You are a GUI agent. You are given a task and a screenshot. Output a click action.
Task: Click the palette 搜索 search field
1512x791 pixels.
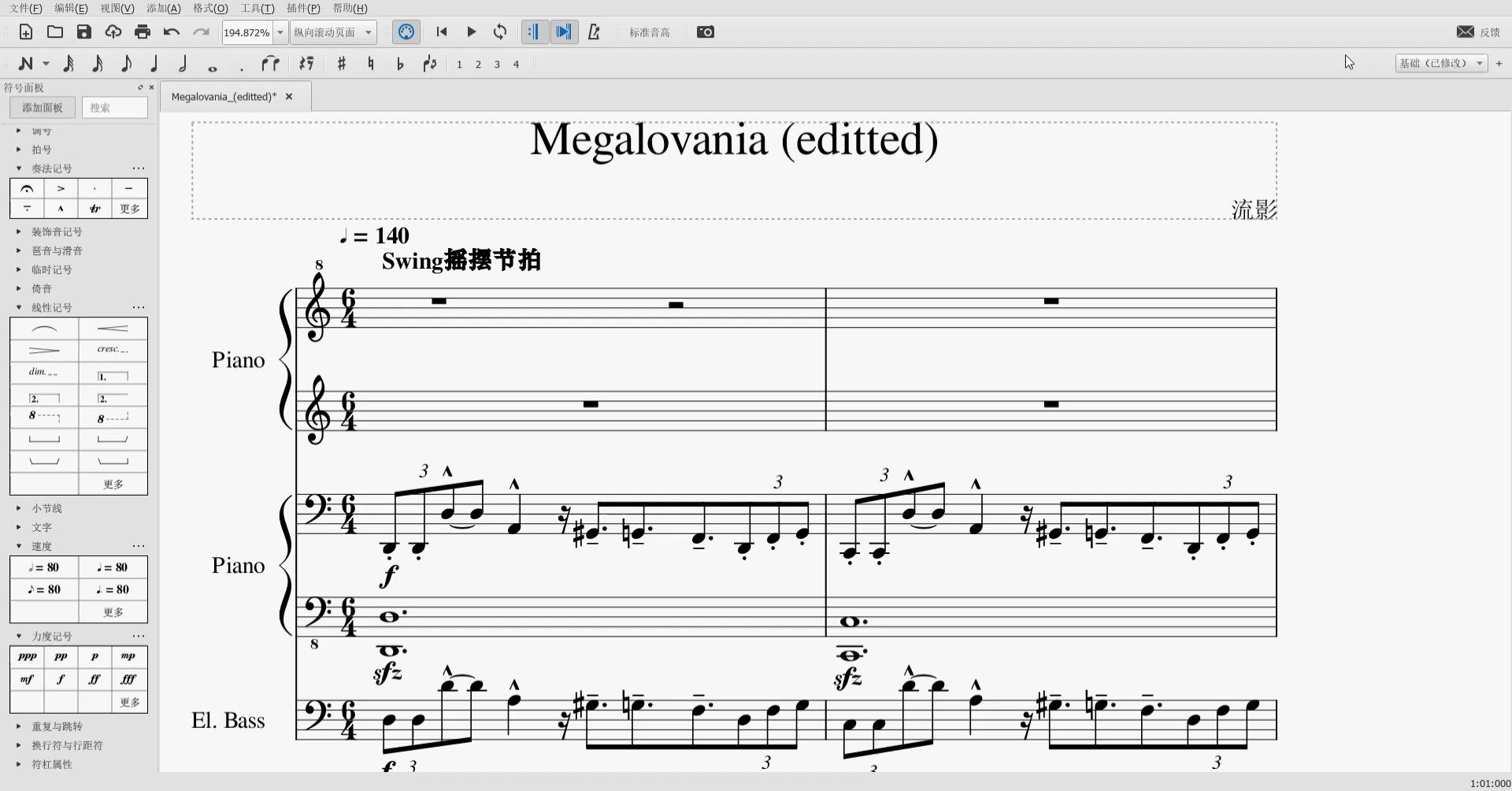(x=114, y=107)
